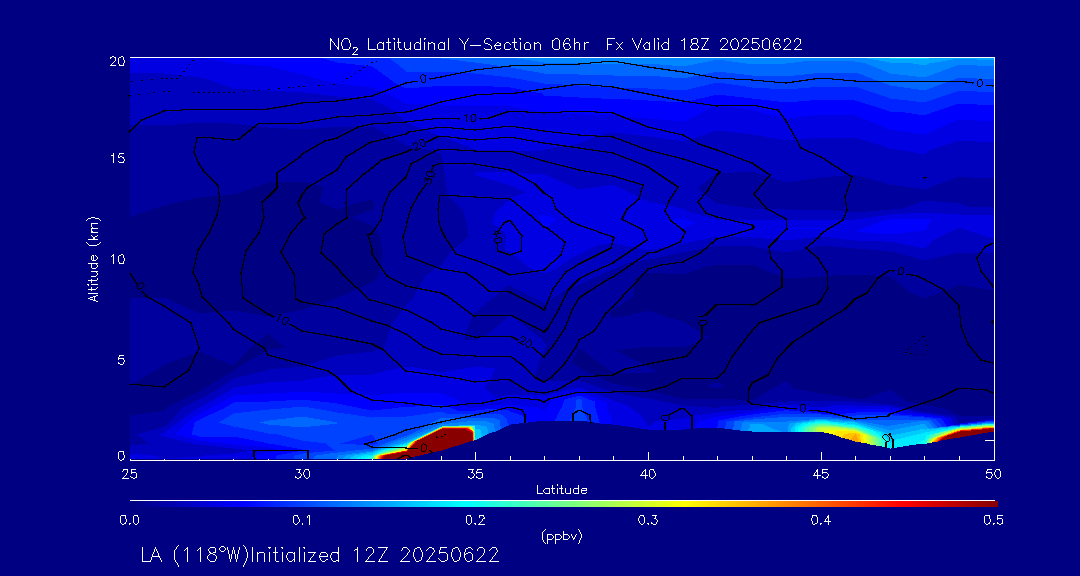Click the altitude axis tick label "20"
This screenshot has height=576, width=1080.
click(x=117, y=60)
